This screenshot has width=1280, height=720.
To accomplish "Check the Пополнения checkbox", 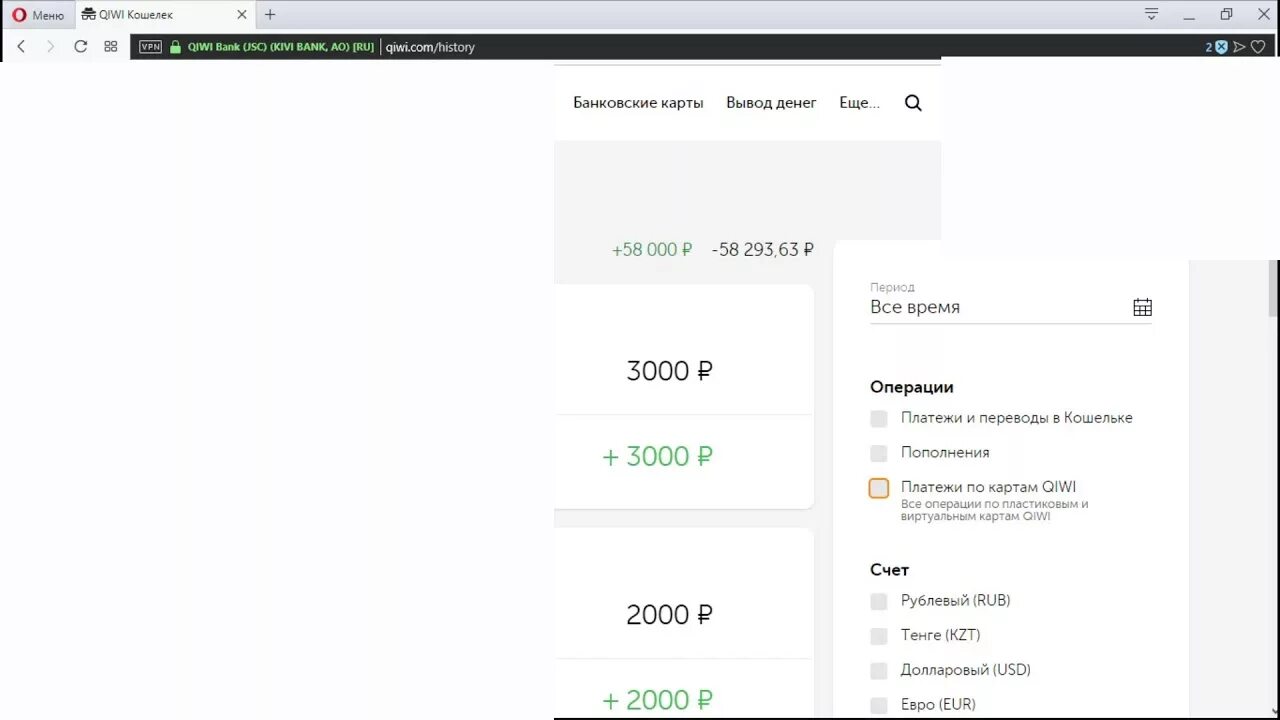I will pyautogui.click(x=879, y=453).
